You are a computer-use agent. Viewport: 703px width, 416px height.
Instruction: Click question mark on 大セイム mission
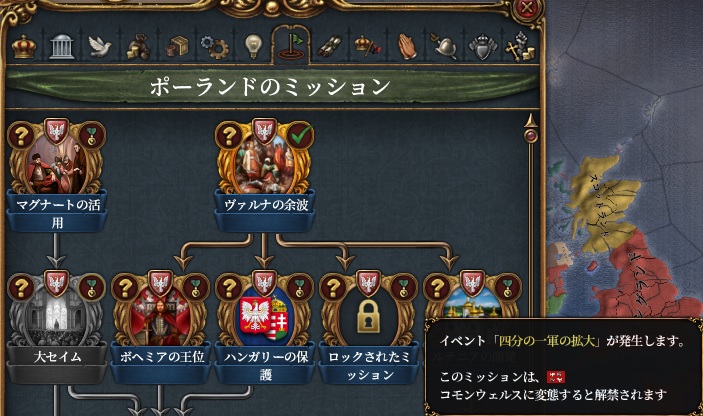[21, 287]
